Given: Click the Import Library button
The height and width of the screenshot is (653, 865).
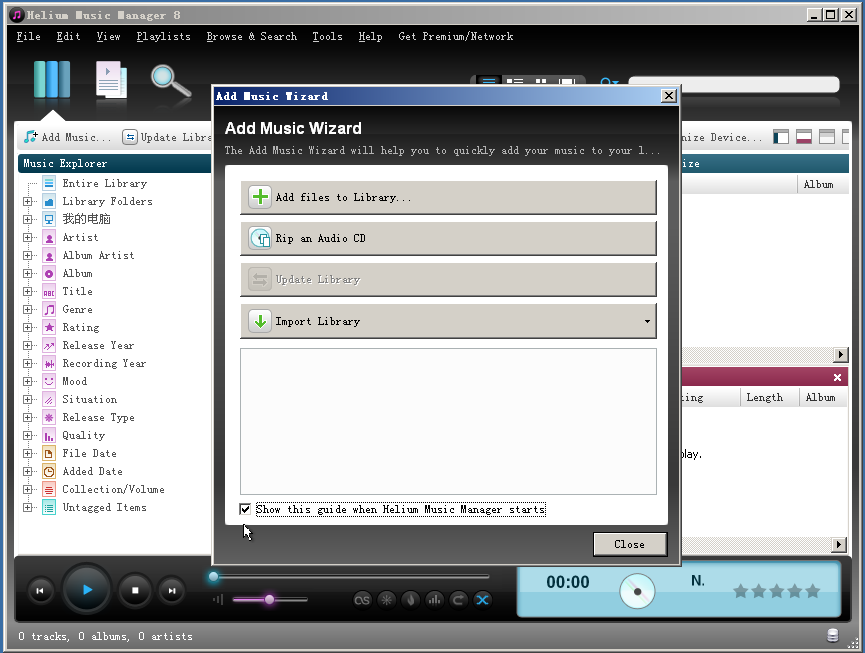Looking at the screenshot, I should pos(448,321).
